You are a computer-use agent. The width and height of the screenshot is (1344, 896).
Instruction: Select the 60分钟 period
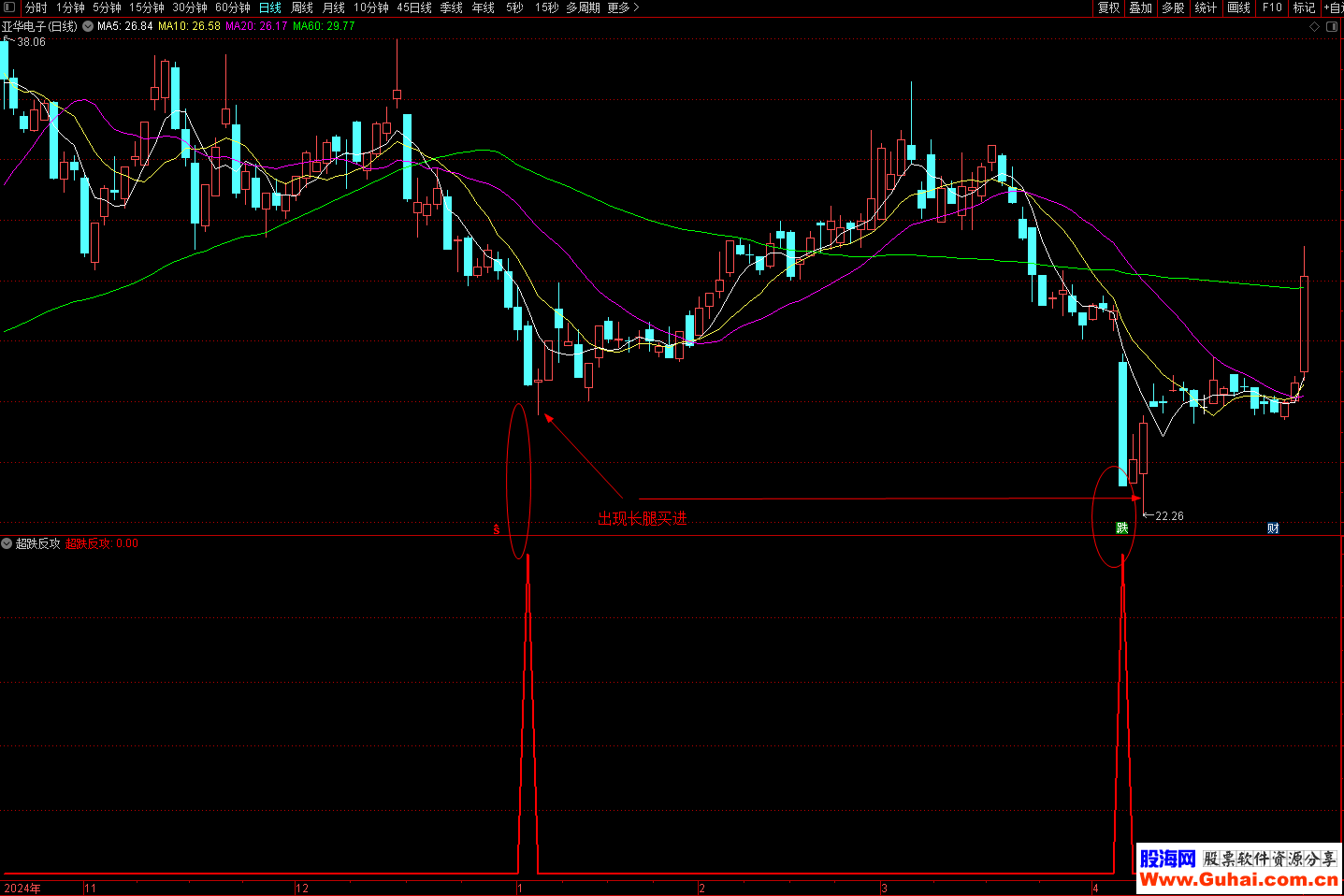click(x=233, y=7)
